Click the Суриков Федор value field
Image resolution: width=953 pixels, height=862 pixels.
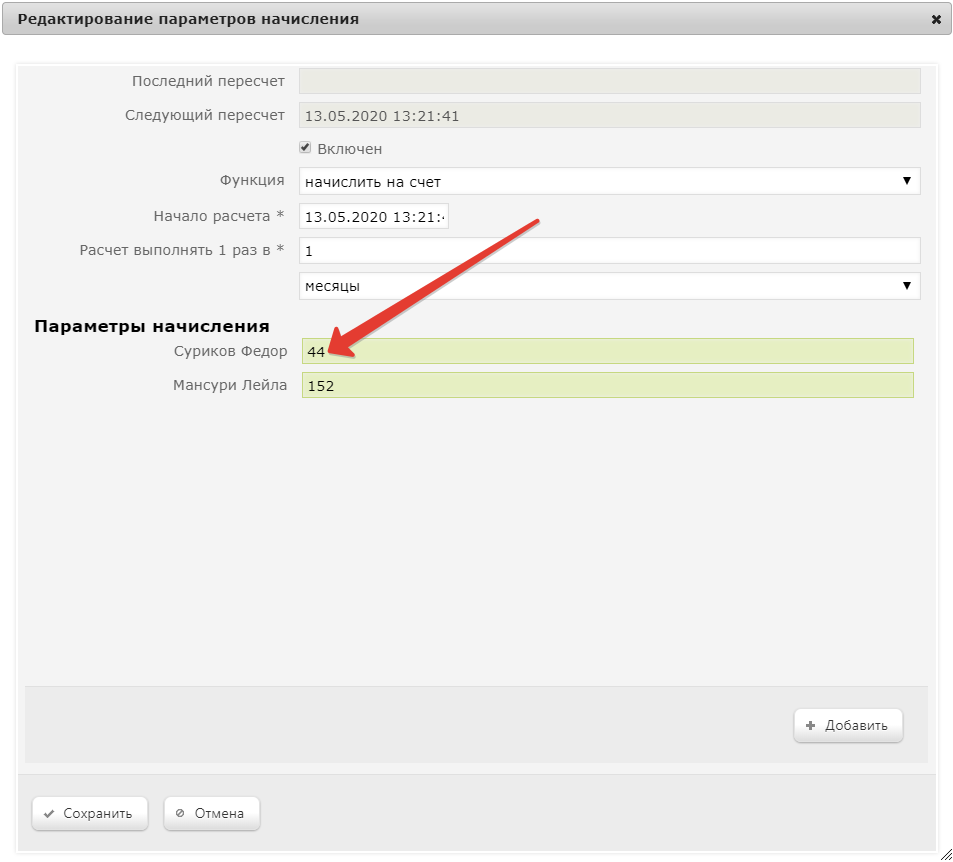point(608,351)
